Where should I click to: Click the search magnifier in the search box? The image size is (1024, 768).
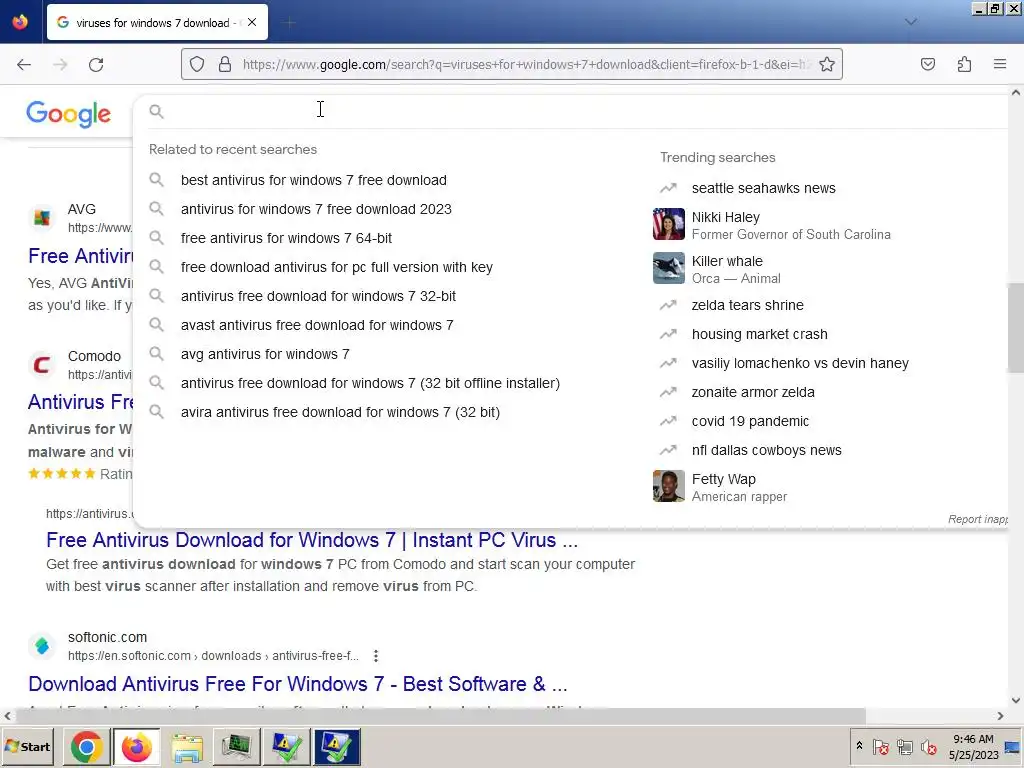click(x=156, y=112)
